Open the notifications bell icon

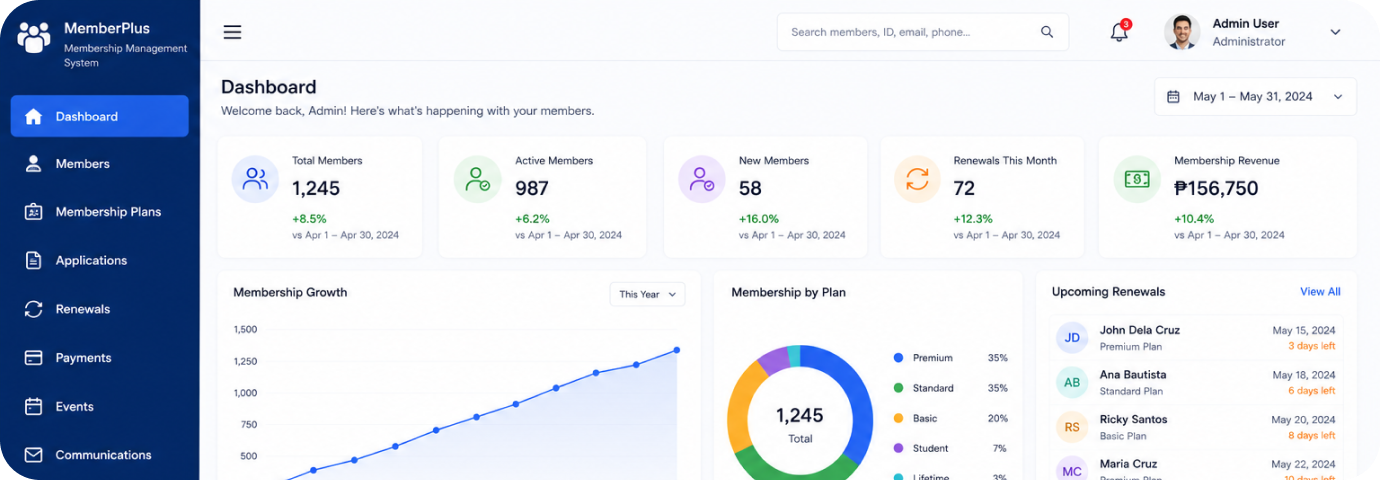point(1119,32)
